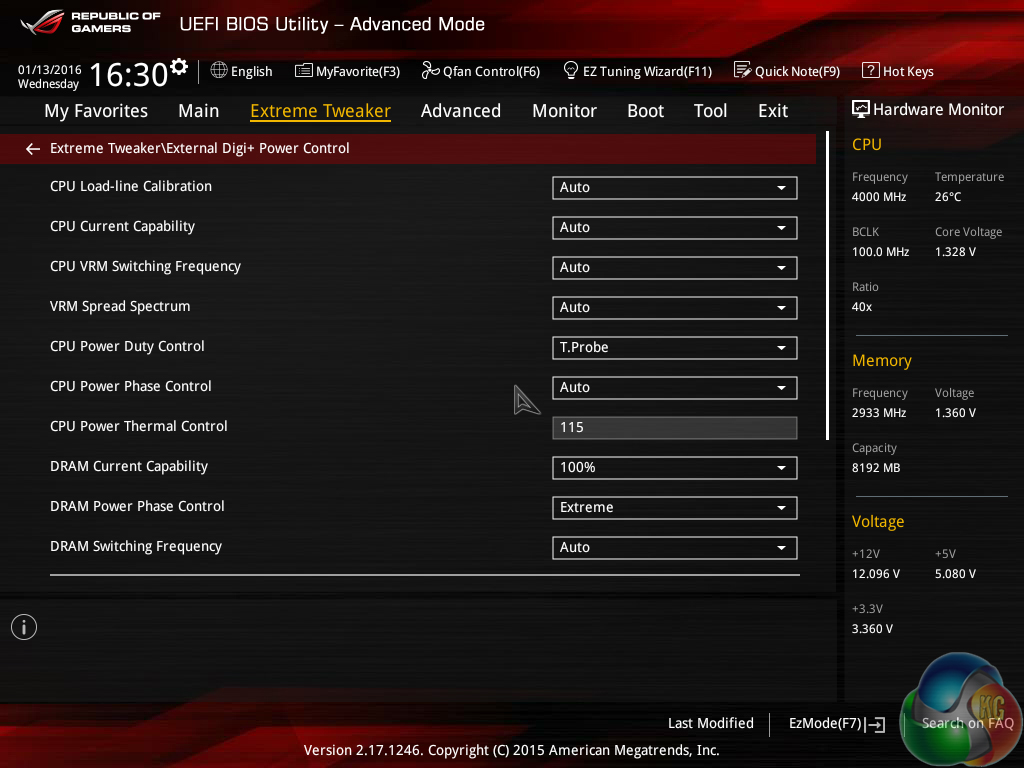Select the Exit tab
The width and height of the screenshot is (1024, 768).
click(773, 111)
